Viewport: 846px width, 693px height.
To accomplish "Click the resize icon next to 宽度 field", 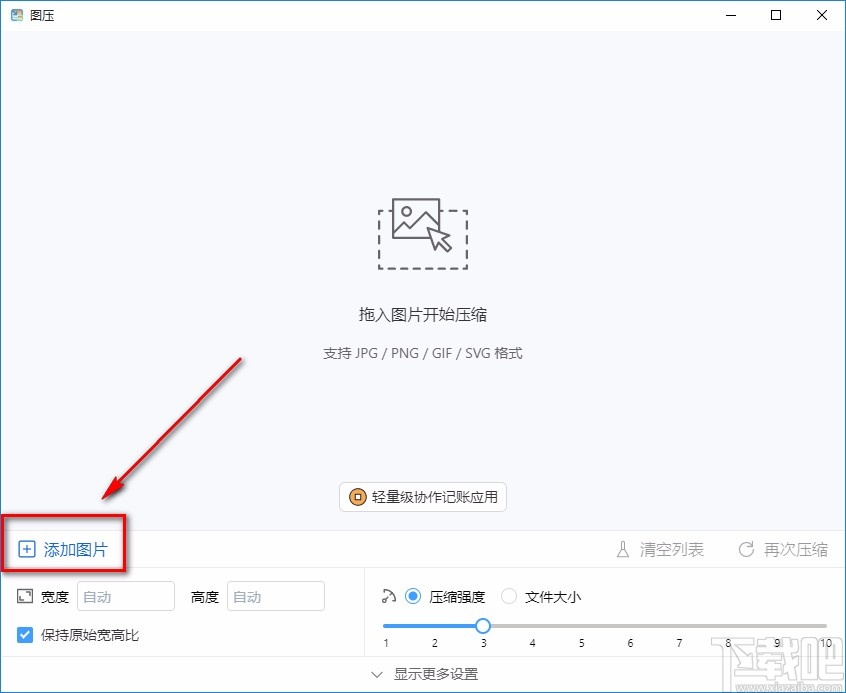I will point(22,596).
